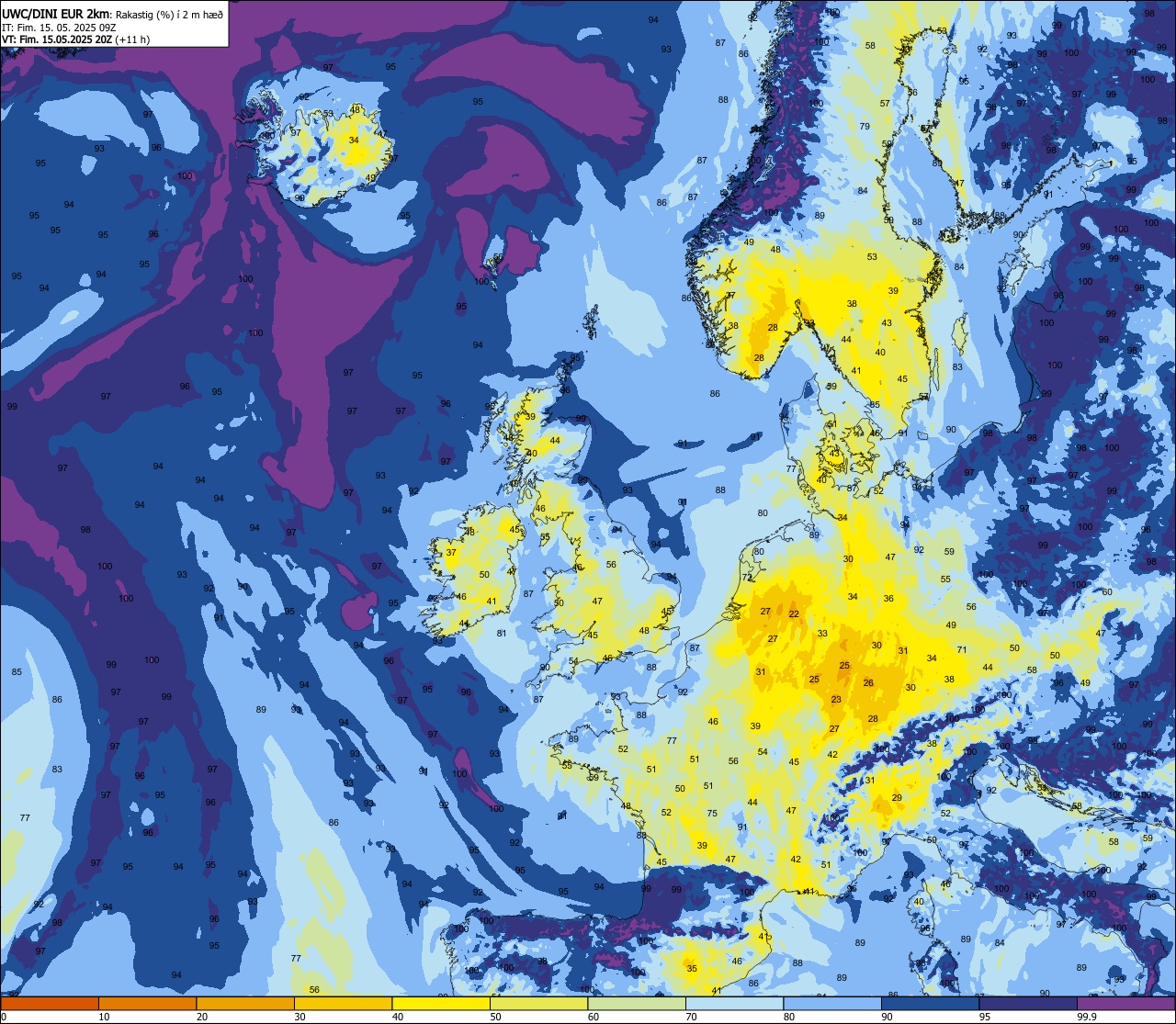The height and width of the screenshot is (1024, 1176).
Task: Click the 90–95% dark blue legend swatch
Action: 930,1003
